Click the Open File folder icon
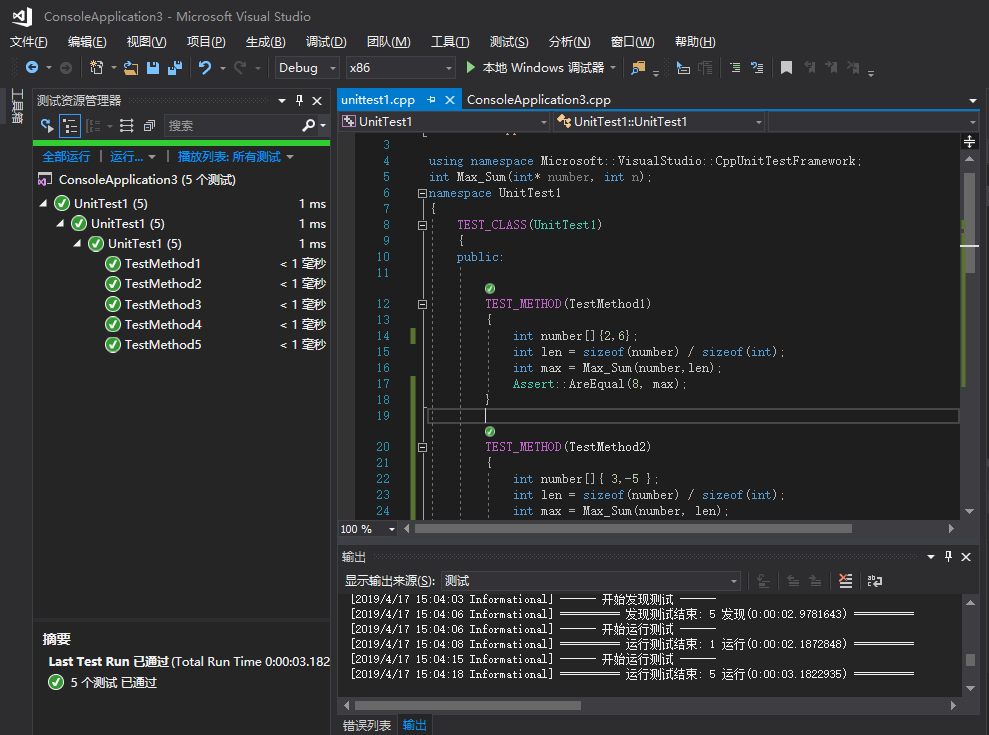This screenshot has width=989, height=735. 130,68
